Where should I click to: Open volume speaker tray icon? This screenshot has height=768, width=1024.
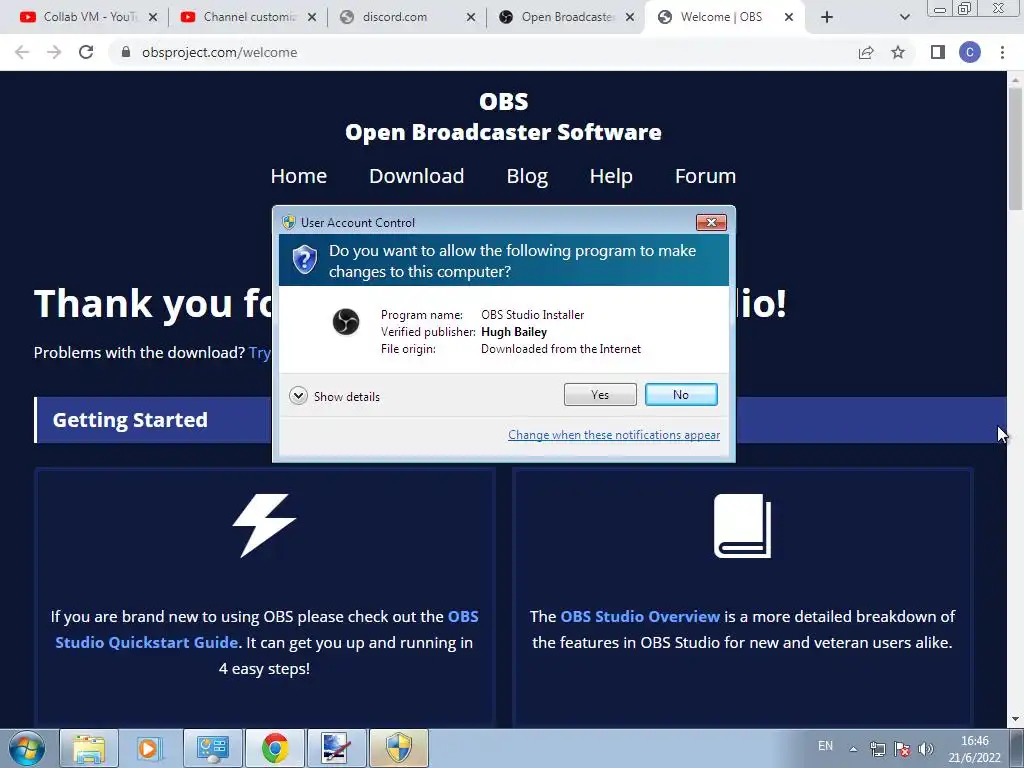point(925,749)
